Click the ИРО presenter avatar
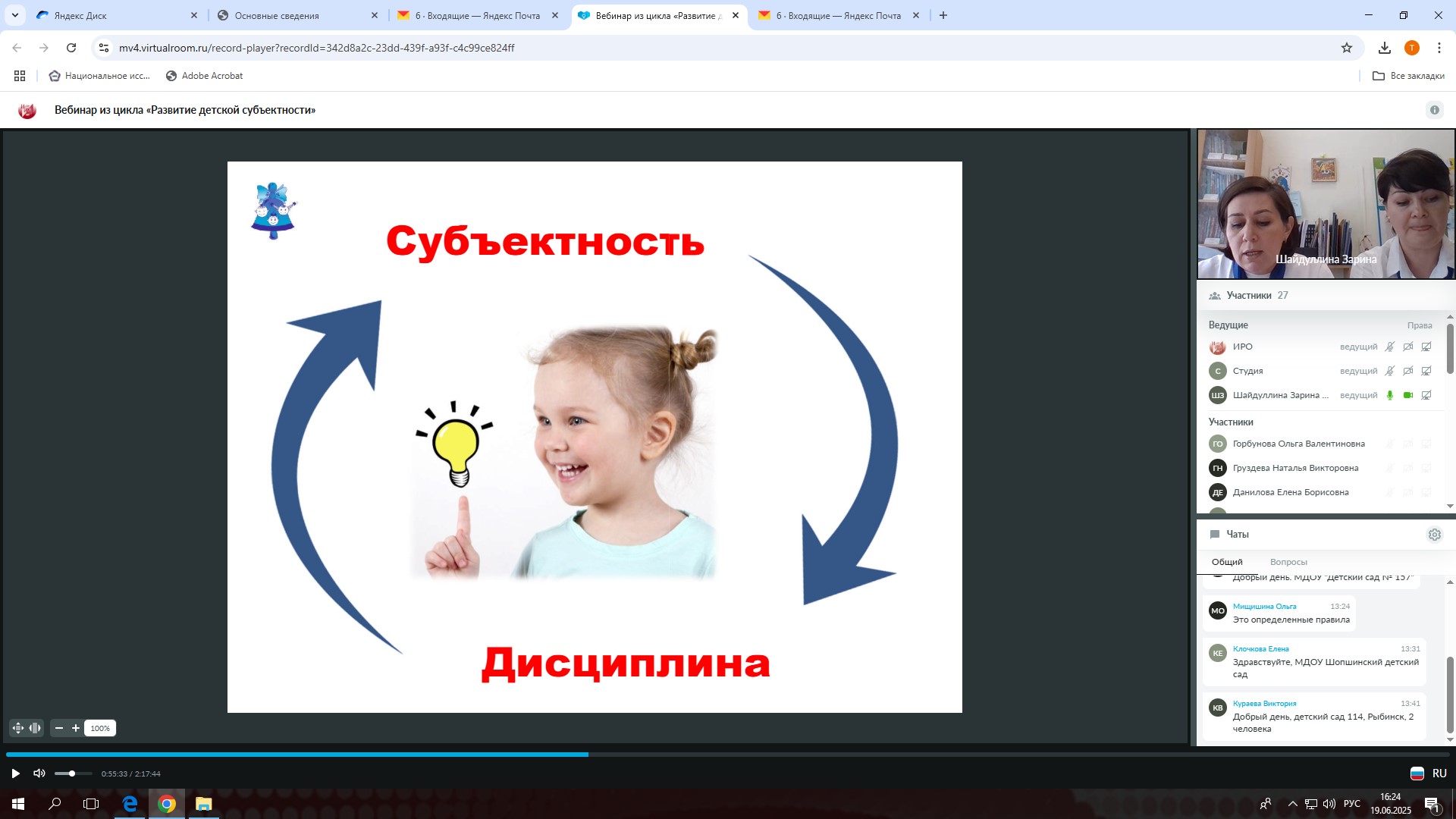 pos(1217,347)
